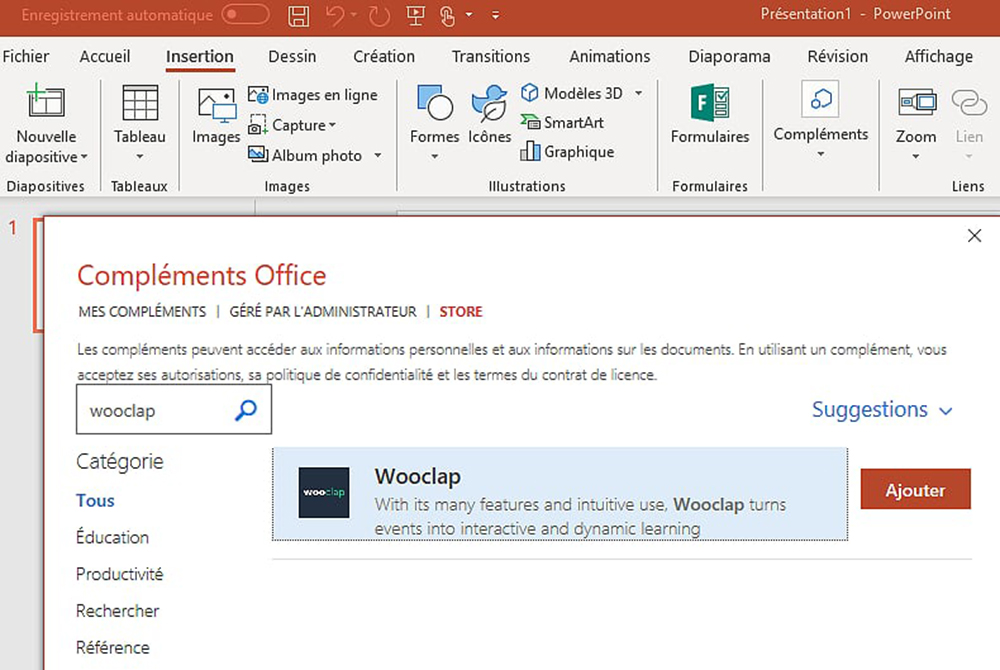Open GÉRÉ PAR L'ADMINISTRATEUR section
The image size is (1000, 670).
[323, 312]
